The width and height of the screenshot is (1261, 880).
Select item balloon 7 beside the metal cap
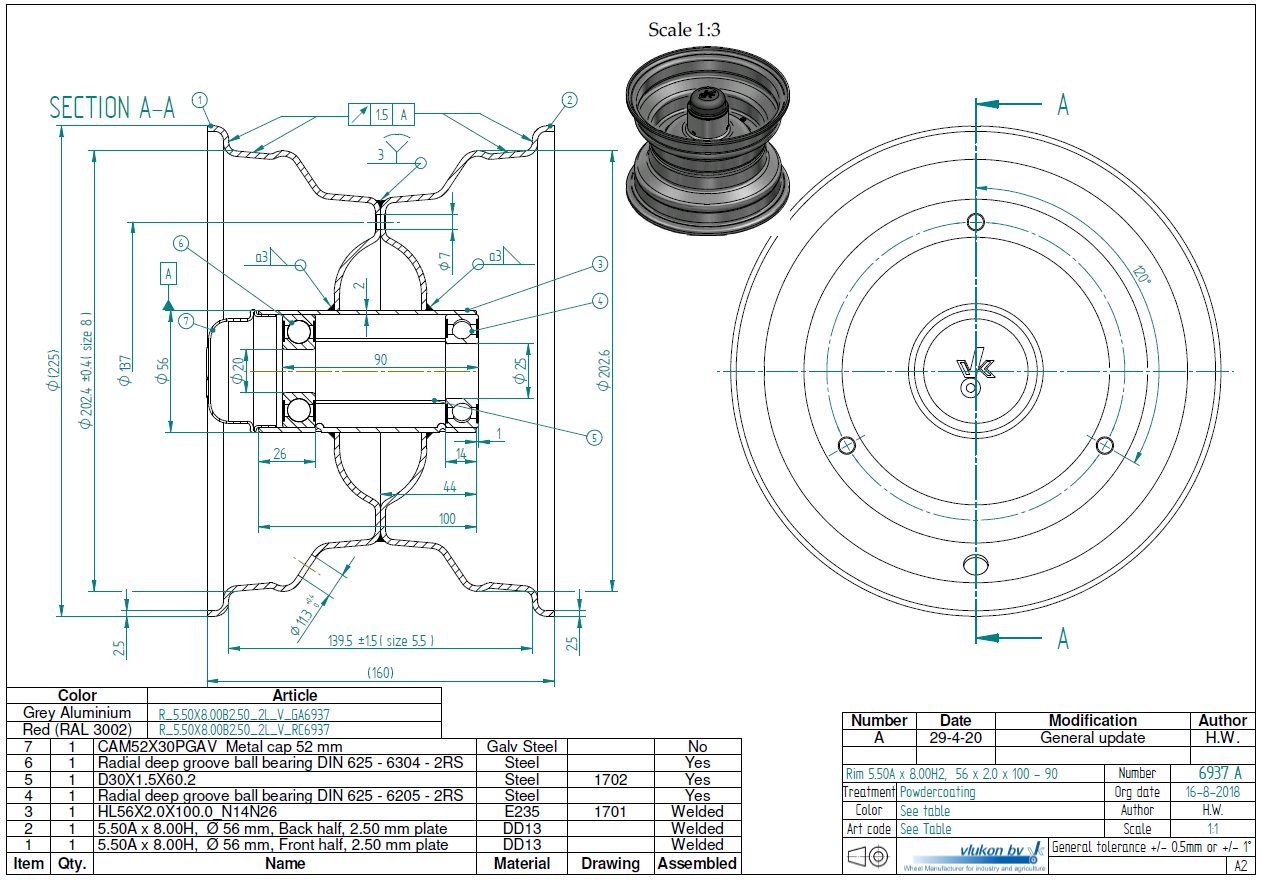(187, 321)
